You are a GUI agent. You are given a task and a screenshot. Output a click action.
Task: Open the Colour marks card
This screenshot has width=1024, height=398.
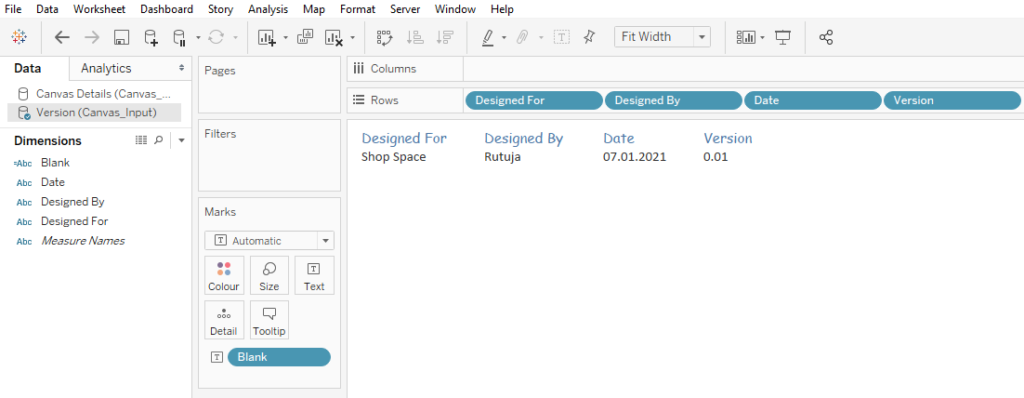(223, 276)
